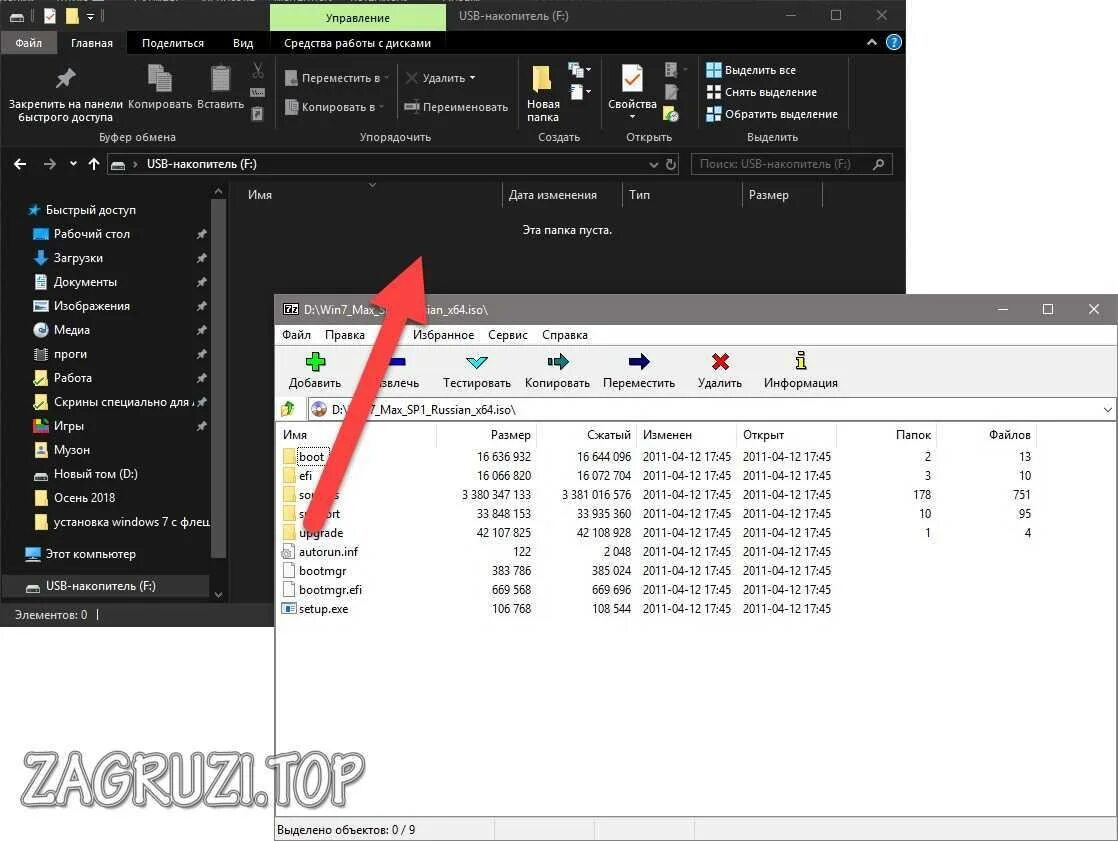Click Deselect (Снять выделение) in Explorer ribbon
1118x841 pixels.
pos(761,92)
